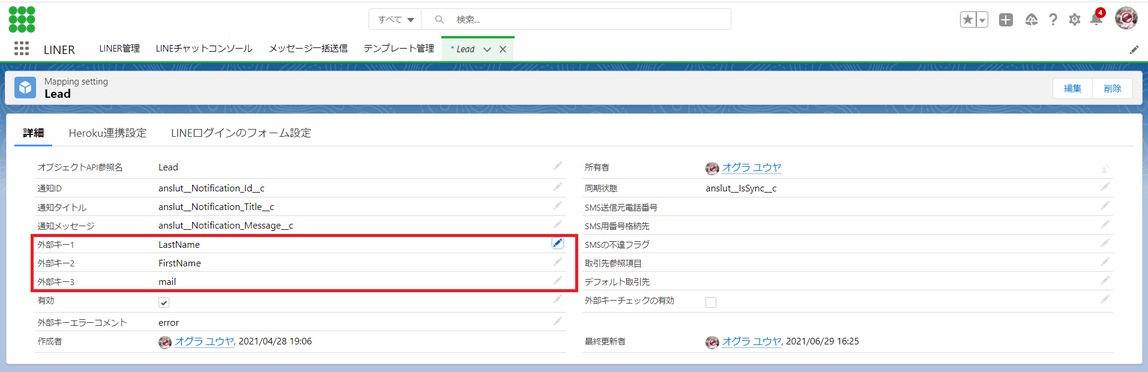Edit the 外部キー2 field pencil
Viewport: 1148px width, 372px height.
558,262
